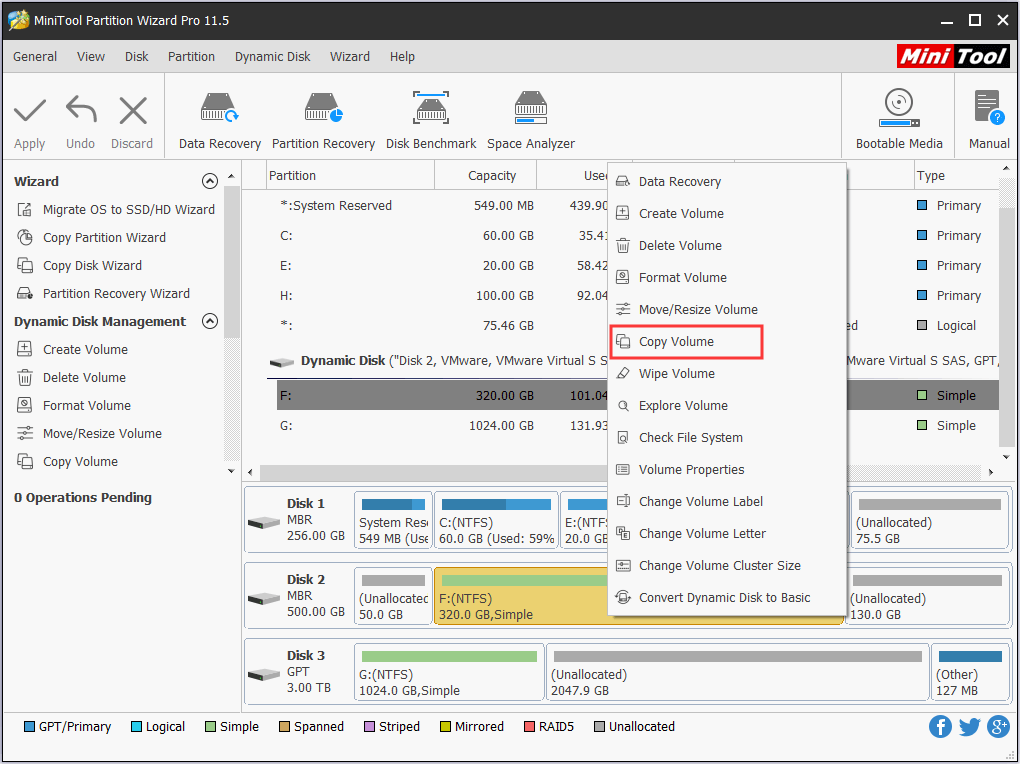Open the General menu
The height and width of the screenshot is (764, 1020).
point(35,57)
